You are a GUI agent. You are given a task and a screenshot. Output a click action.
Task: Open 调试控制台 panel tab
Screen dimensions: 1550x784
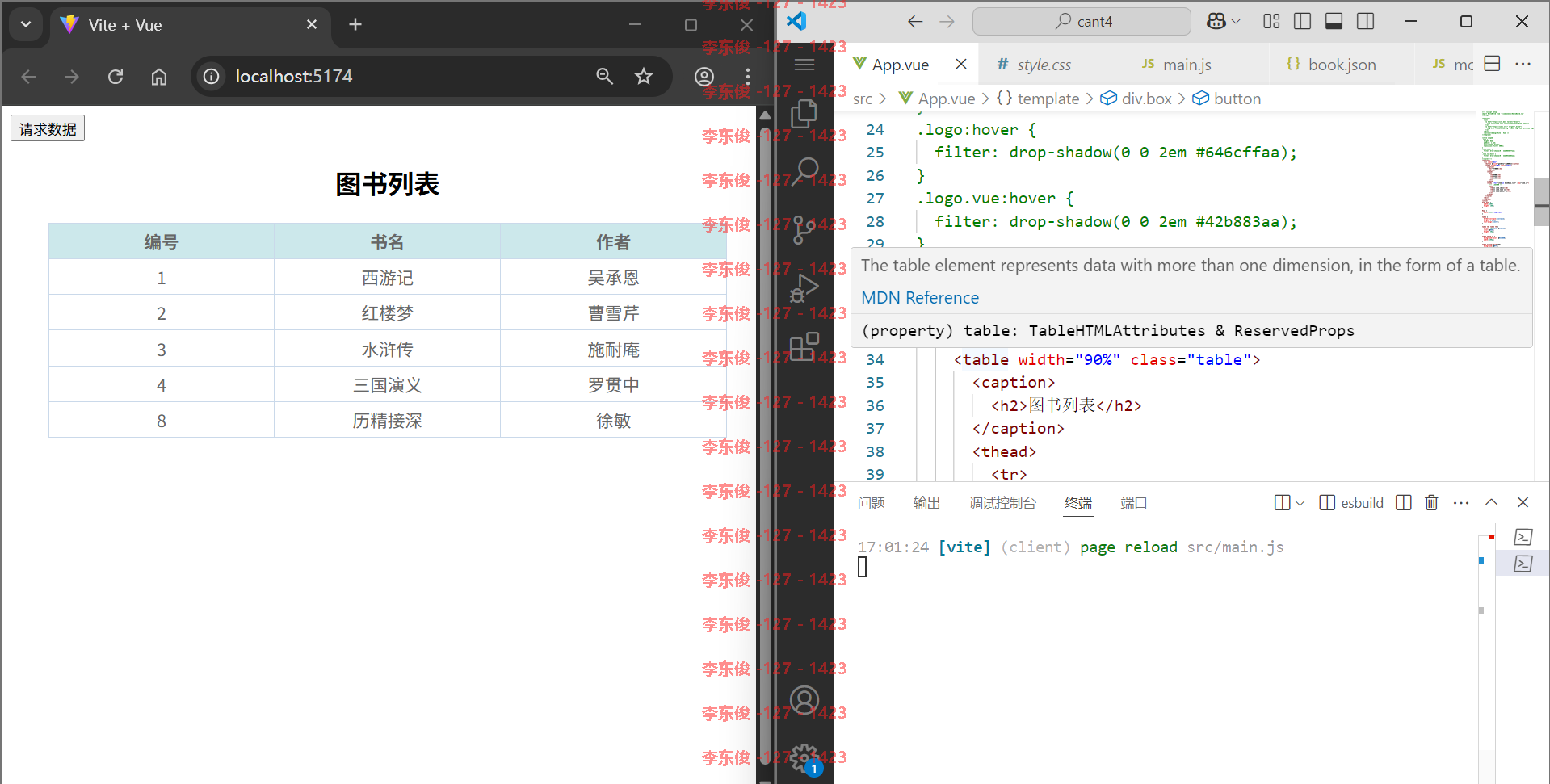click(1002, 503)
